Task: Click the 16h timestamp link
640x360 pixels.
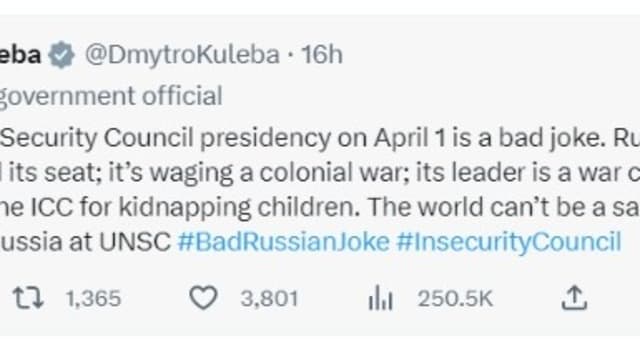Action: pos(322,54)
